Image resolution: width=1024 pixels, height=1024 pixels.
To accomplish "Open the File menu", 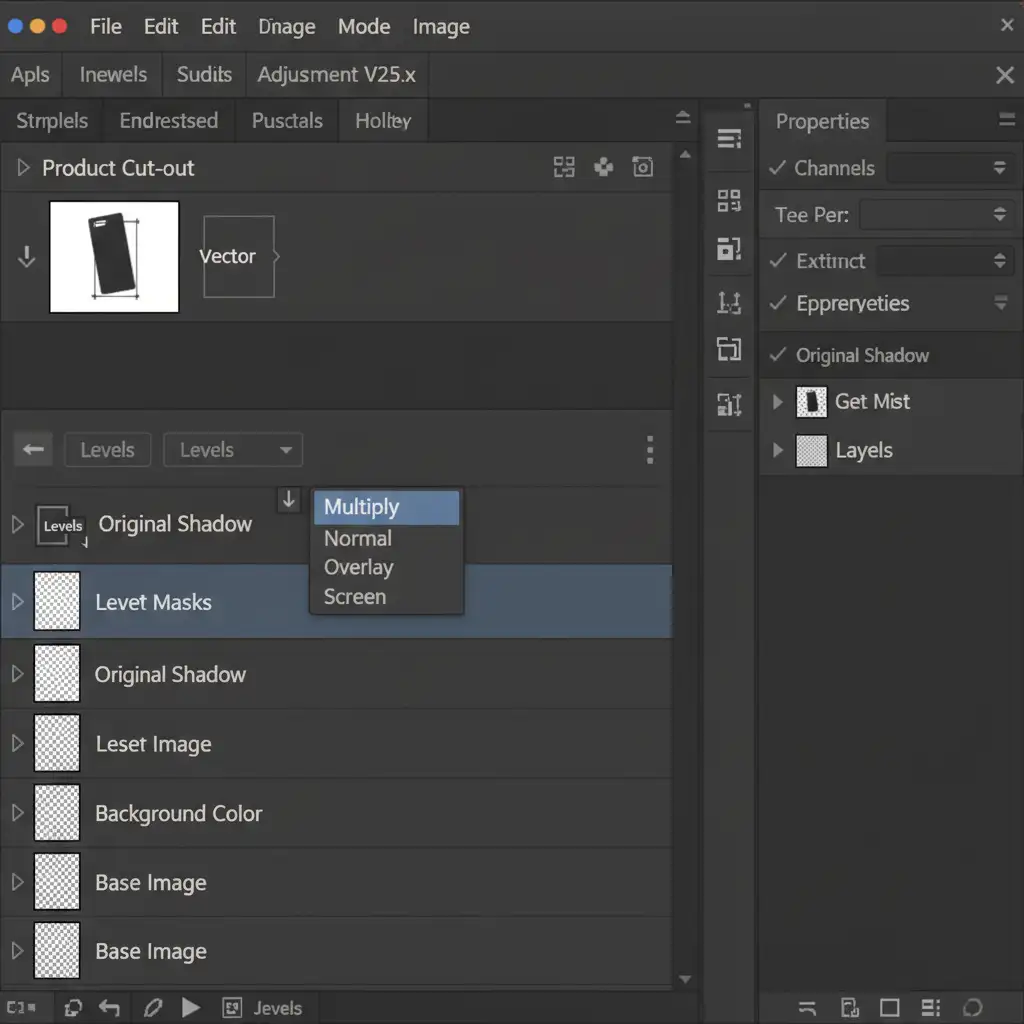I will 105,27.
